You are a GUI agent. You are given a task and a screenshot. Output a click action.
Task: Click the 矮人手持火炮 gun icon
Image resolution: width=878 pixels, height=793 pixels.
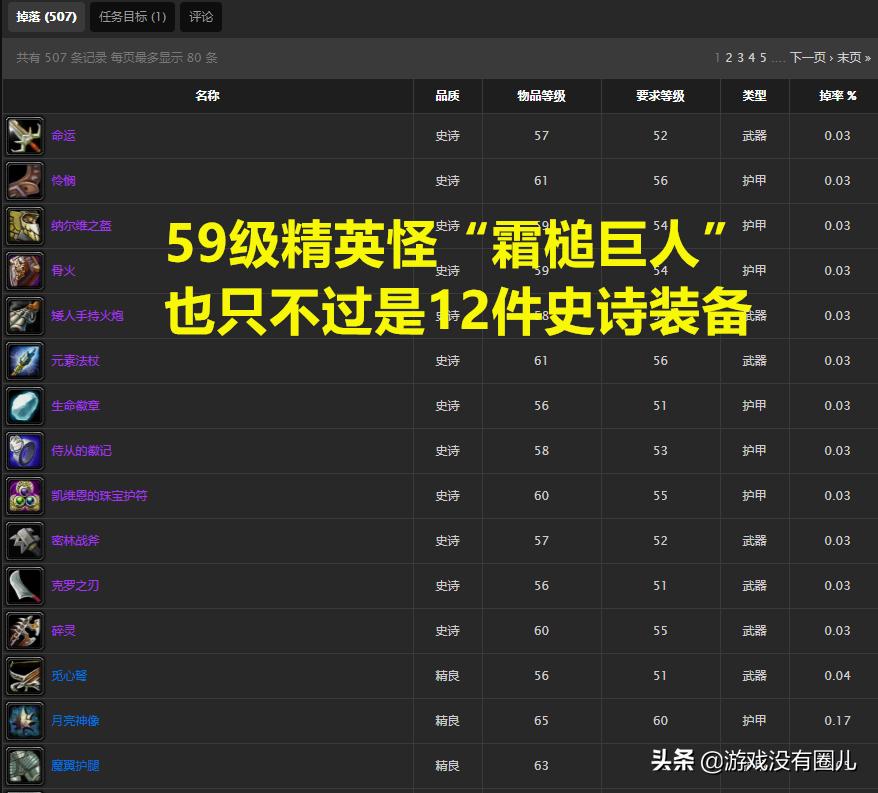pyautogui.click(x=24, y=315)
